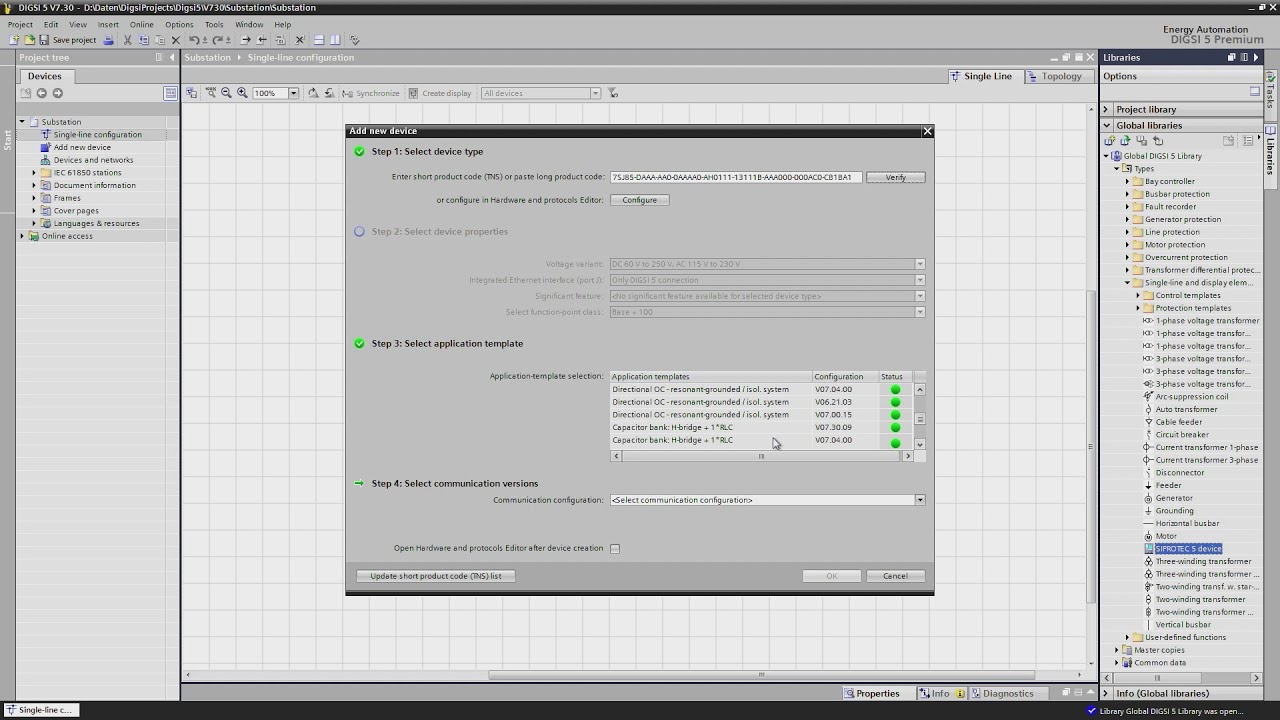Click the Configure button

point(640,200)
